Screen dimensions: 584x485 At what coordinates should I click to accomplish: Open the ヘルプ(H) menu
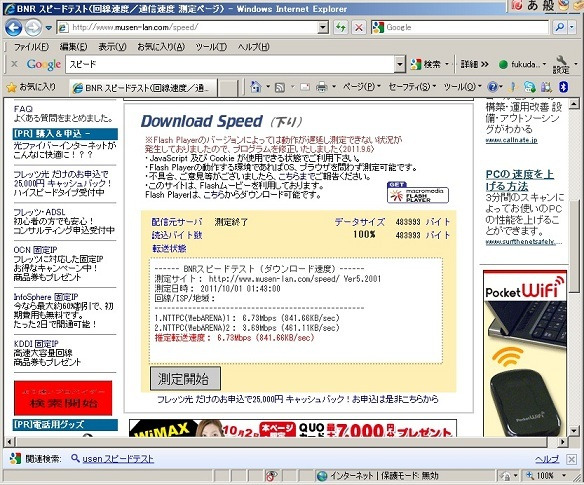pos(254,47)
